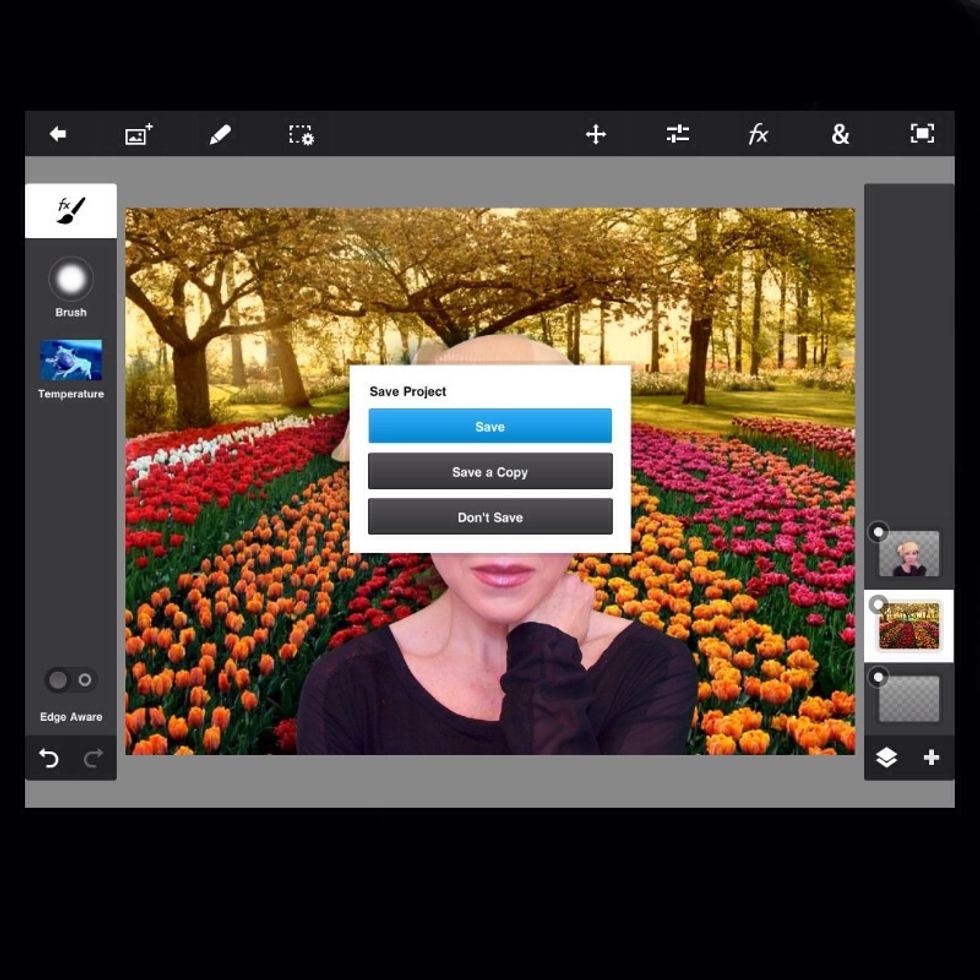
Task: Select the pencil edit tool
Action: click(220, 134)
